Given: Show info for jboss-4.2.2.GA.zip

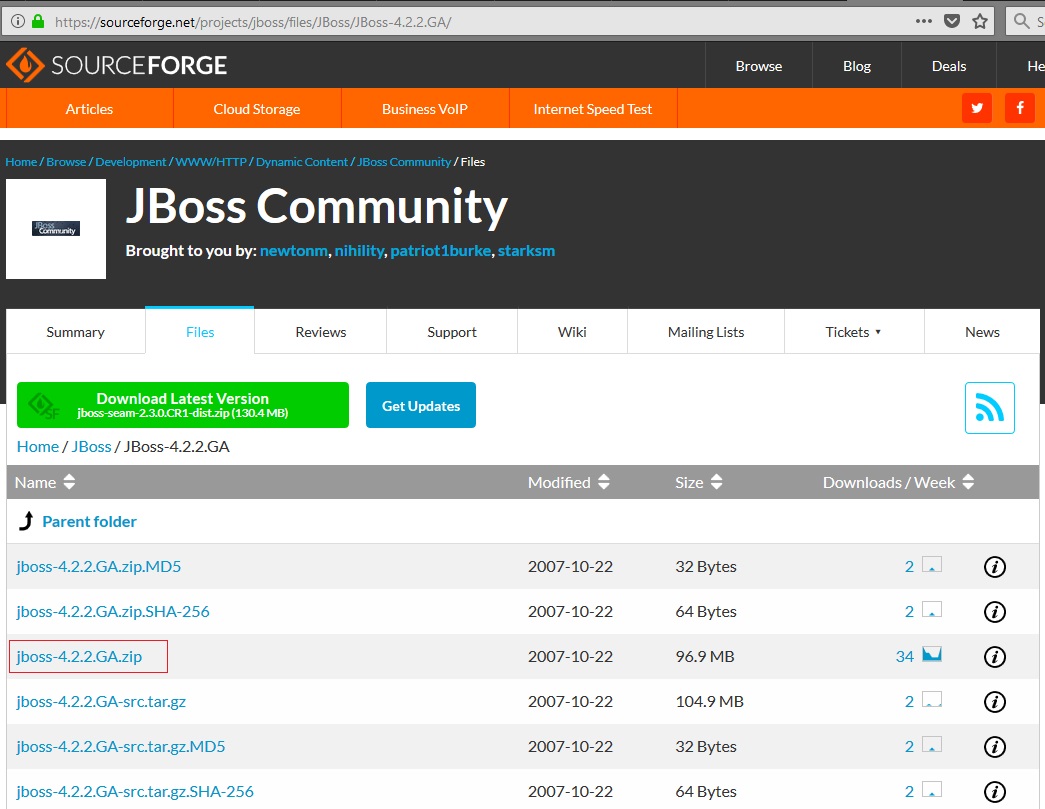Looking at the screenshot, I should (994, 657).
